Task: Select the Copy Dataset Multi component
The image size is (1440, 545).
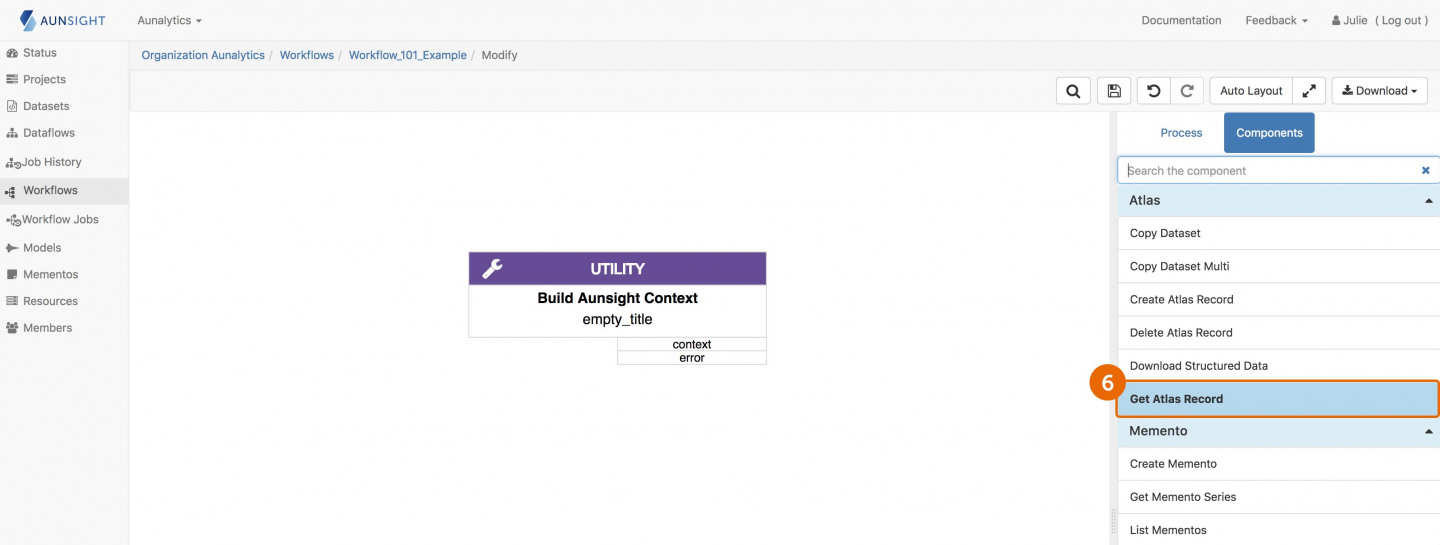Action: (1278, 266)
